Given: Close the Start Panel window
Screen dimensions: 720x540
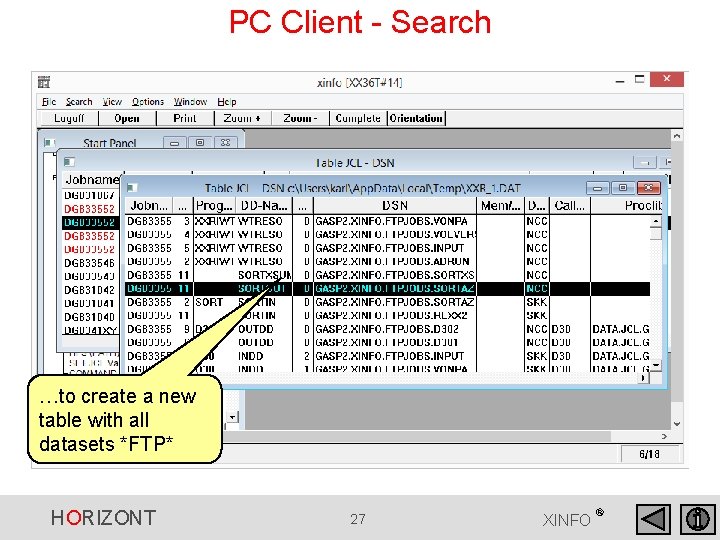Looking at the screenshot, I should (x=225, y=143).
